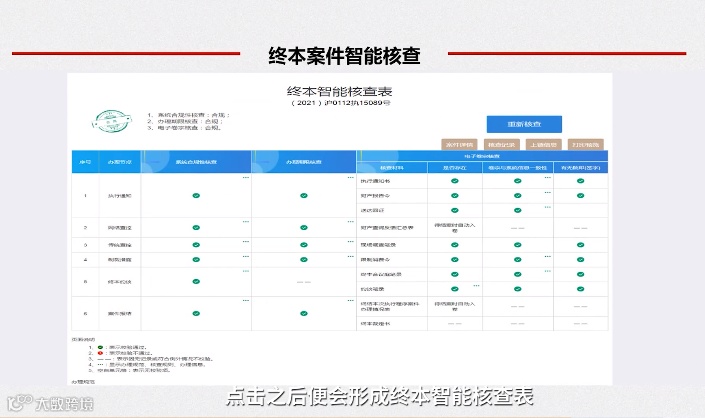This screenshot has width=705, height=418.
Task: Select the seal/signature column header
Action: (x=580, y=168)
